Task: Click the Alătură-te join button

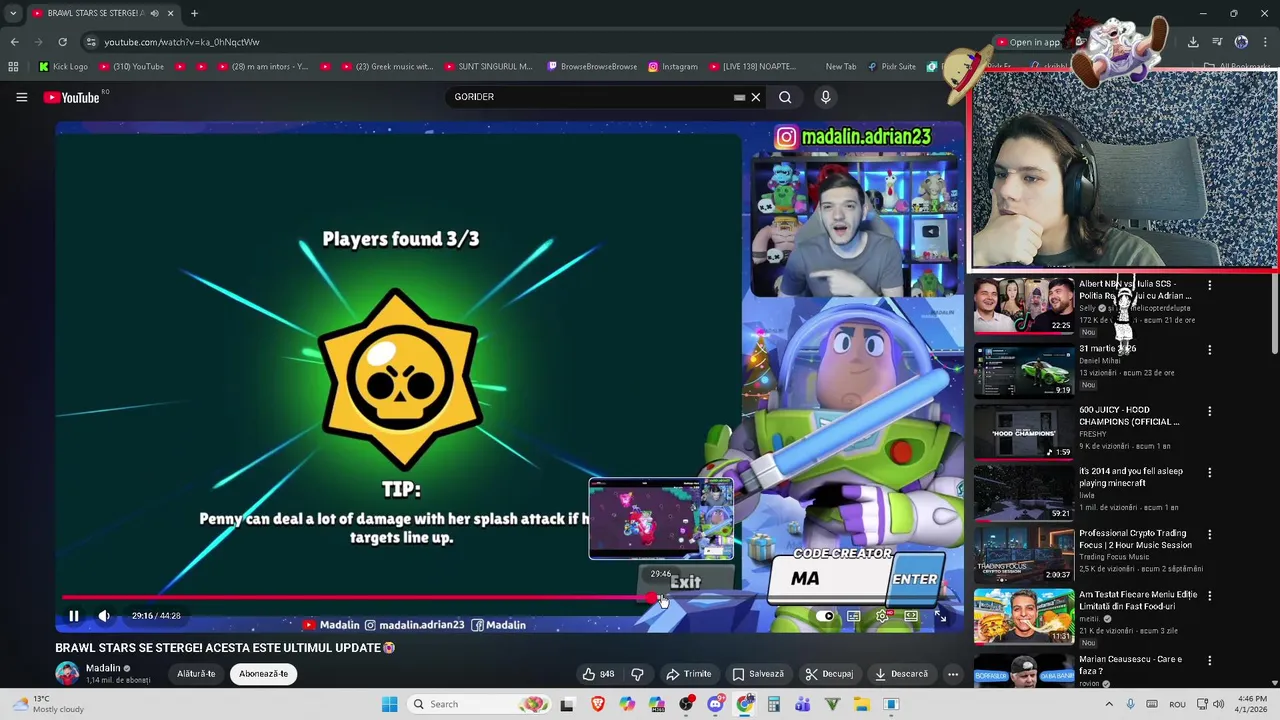Action: [196, 674]
